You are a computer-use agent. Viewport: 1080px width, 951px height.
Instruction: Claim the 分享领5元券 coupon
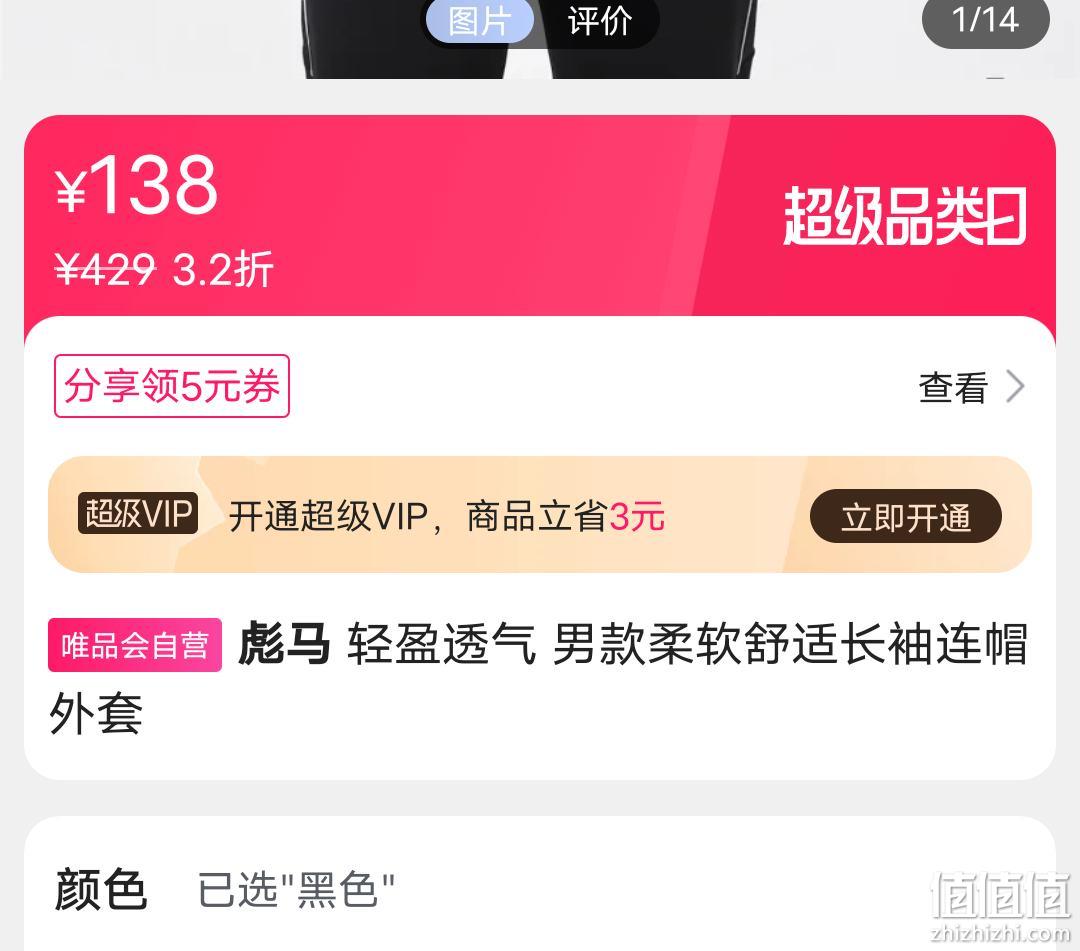[x=172, y=386]
